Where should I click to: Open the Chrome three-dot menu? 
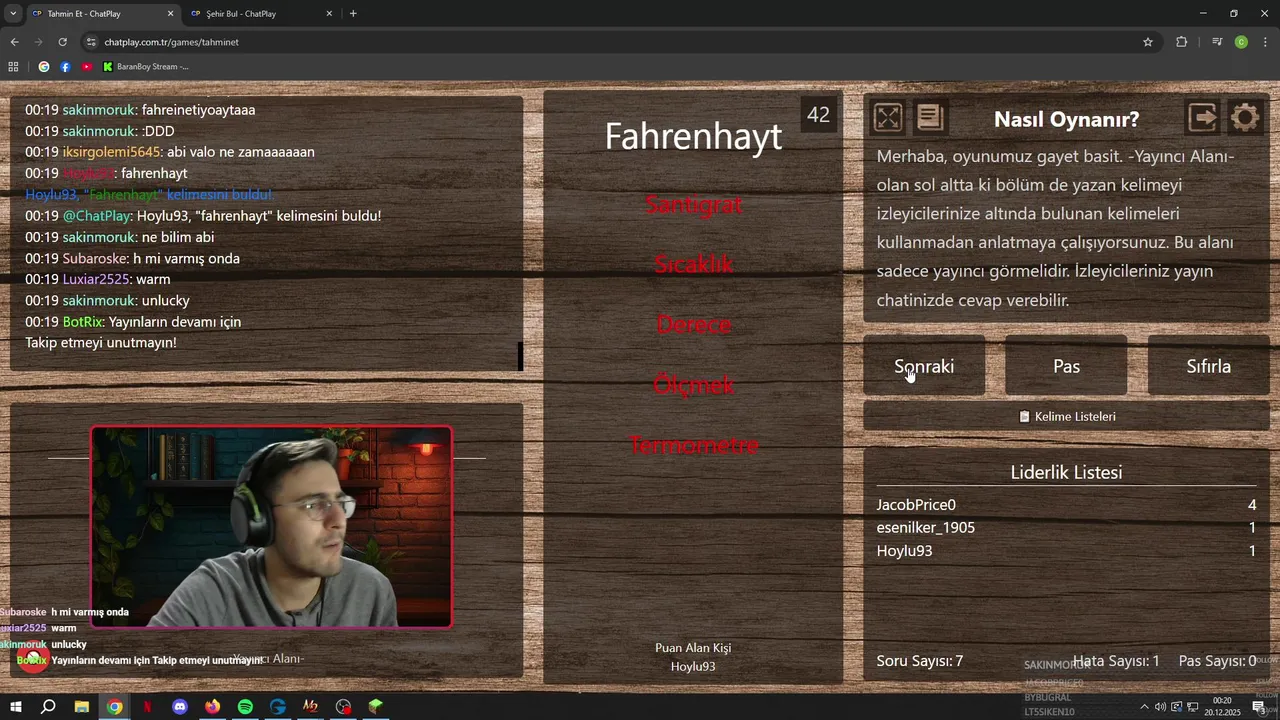point(1266,42)
